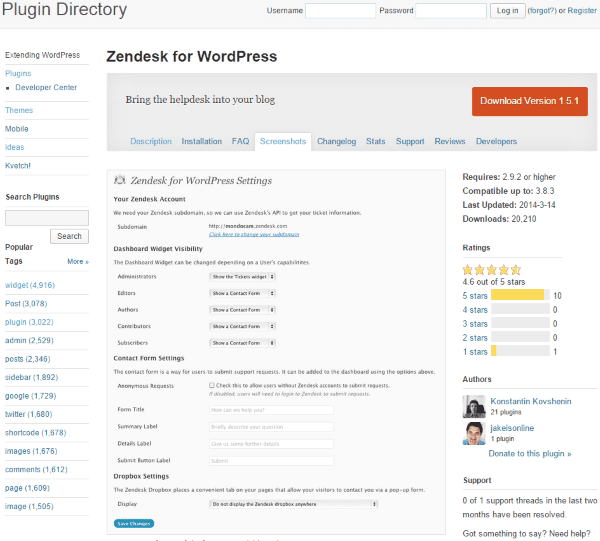Click Konstantin Kovshenin's avatar photo
This screenshot has width=600, height=541.
click(x=474, y=406)
